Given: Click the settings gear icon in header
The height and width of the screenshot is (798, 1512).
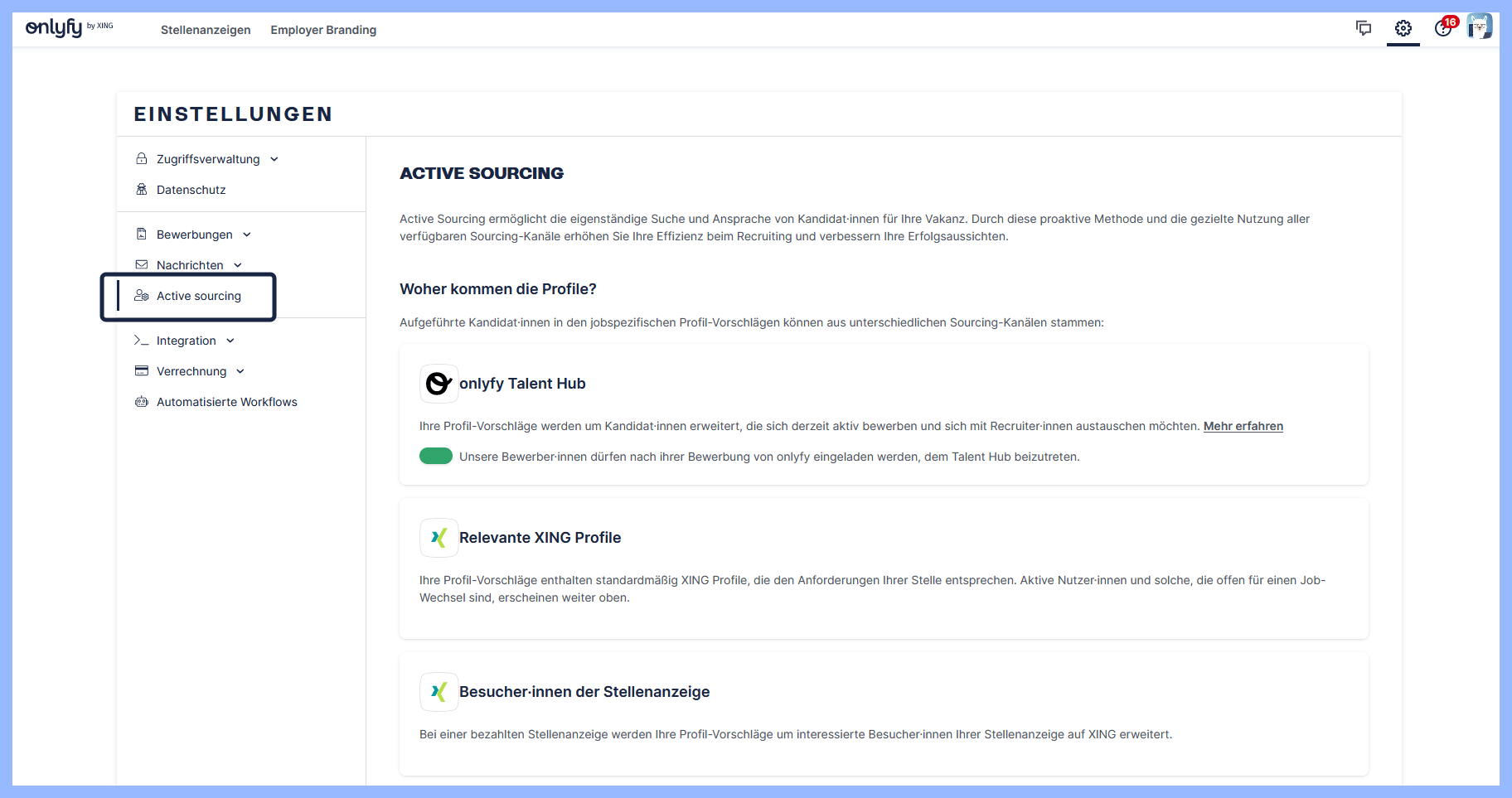Looking at the screenshot, I should [x=1403, y=27].
